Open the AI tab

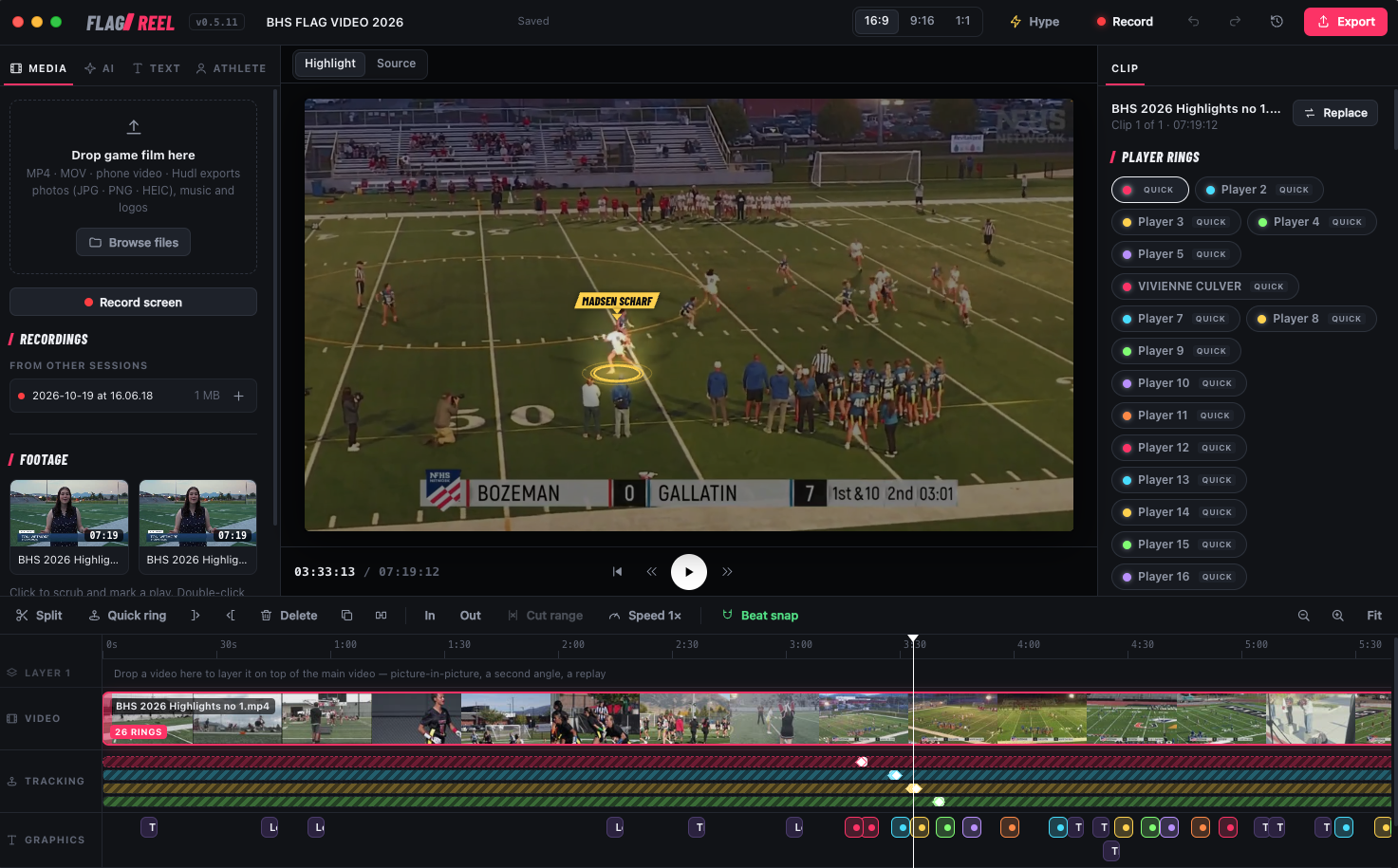pyautogui.click(x=100, y=68)
